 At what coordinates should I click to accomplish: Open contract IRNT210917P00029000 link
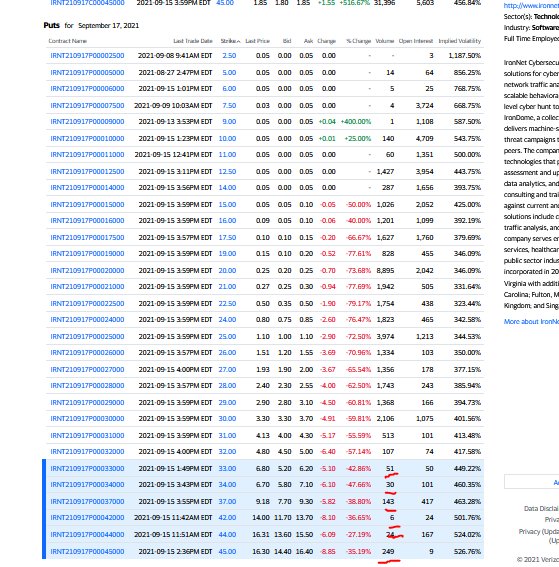tap(87, 402)
